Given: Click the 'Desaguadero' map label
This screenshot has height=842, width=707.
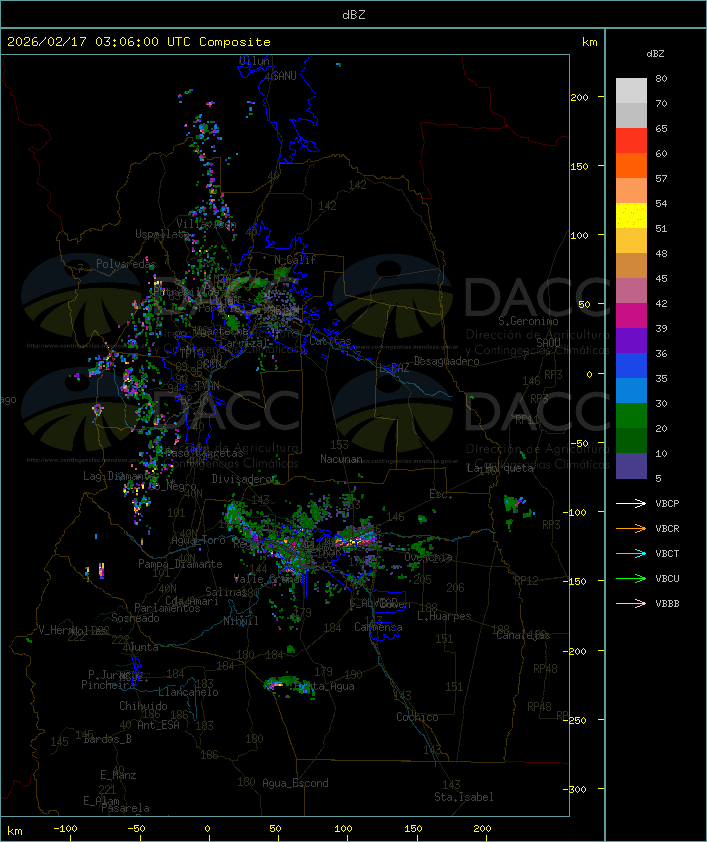Looking at the screenshot, I should click(x=446, y=361).
